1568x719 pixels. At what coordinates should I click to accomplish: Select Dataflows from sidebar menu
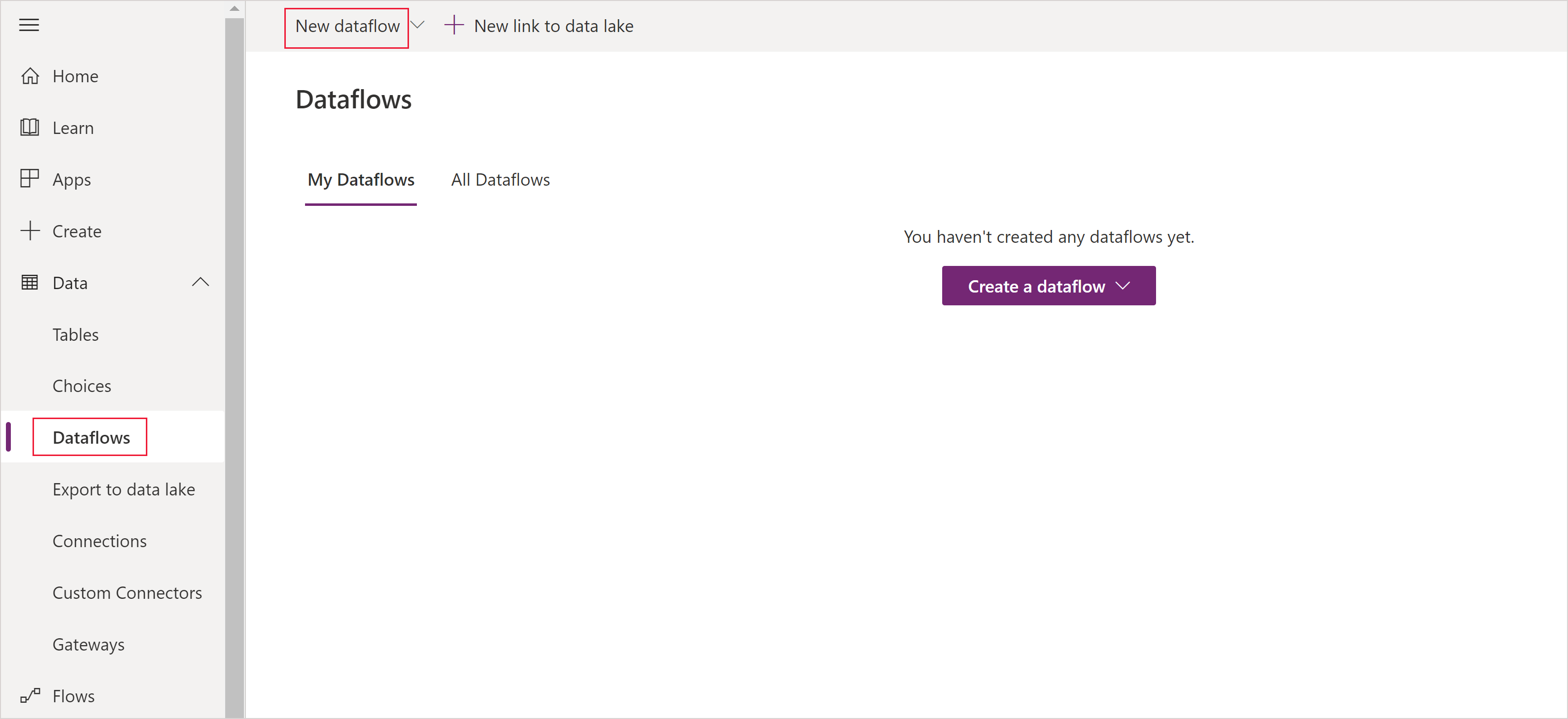click(x=90, y=437)
